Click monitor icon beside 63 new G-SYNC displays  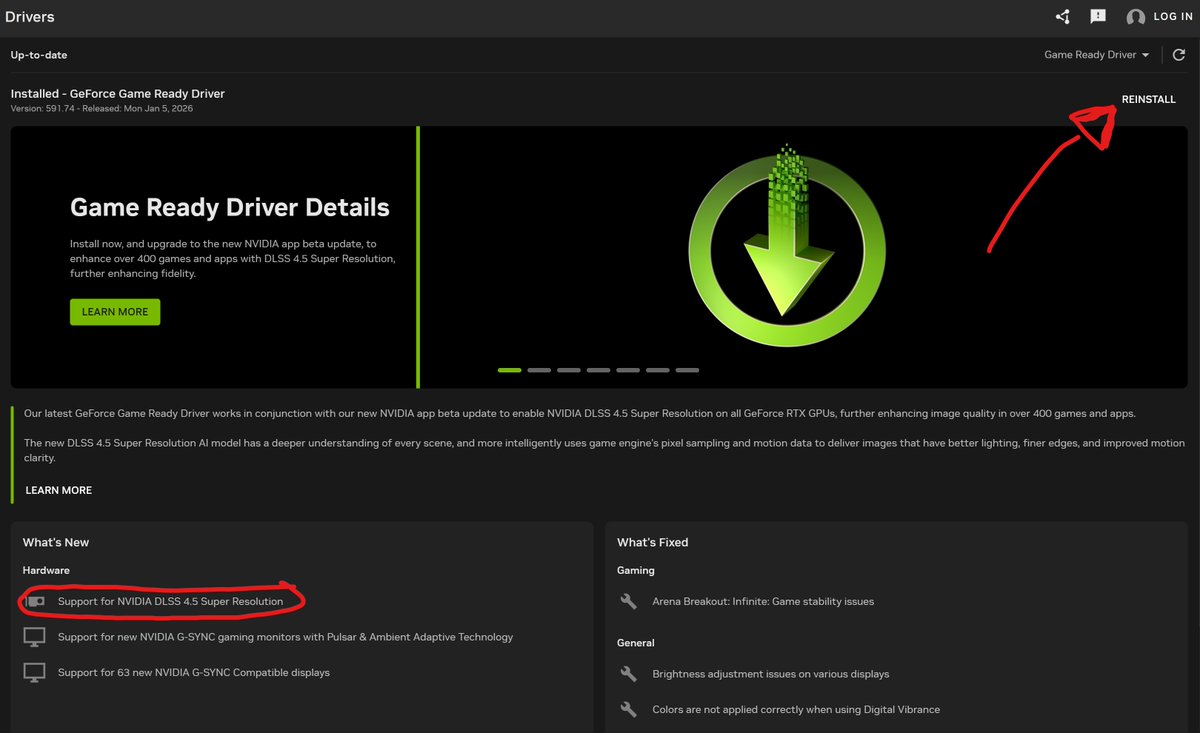(35, 673)
